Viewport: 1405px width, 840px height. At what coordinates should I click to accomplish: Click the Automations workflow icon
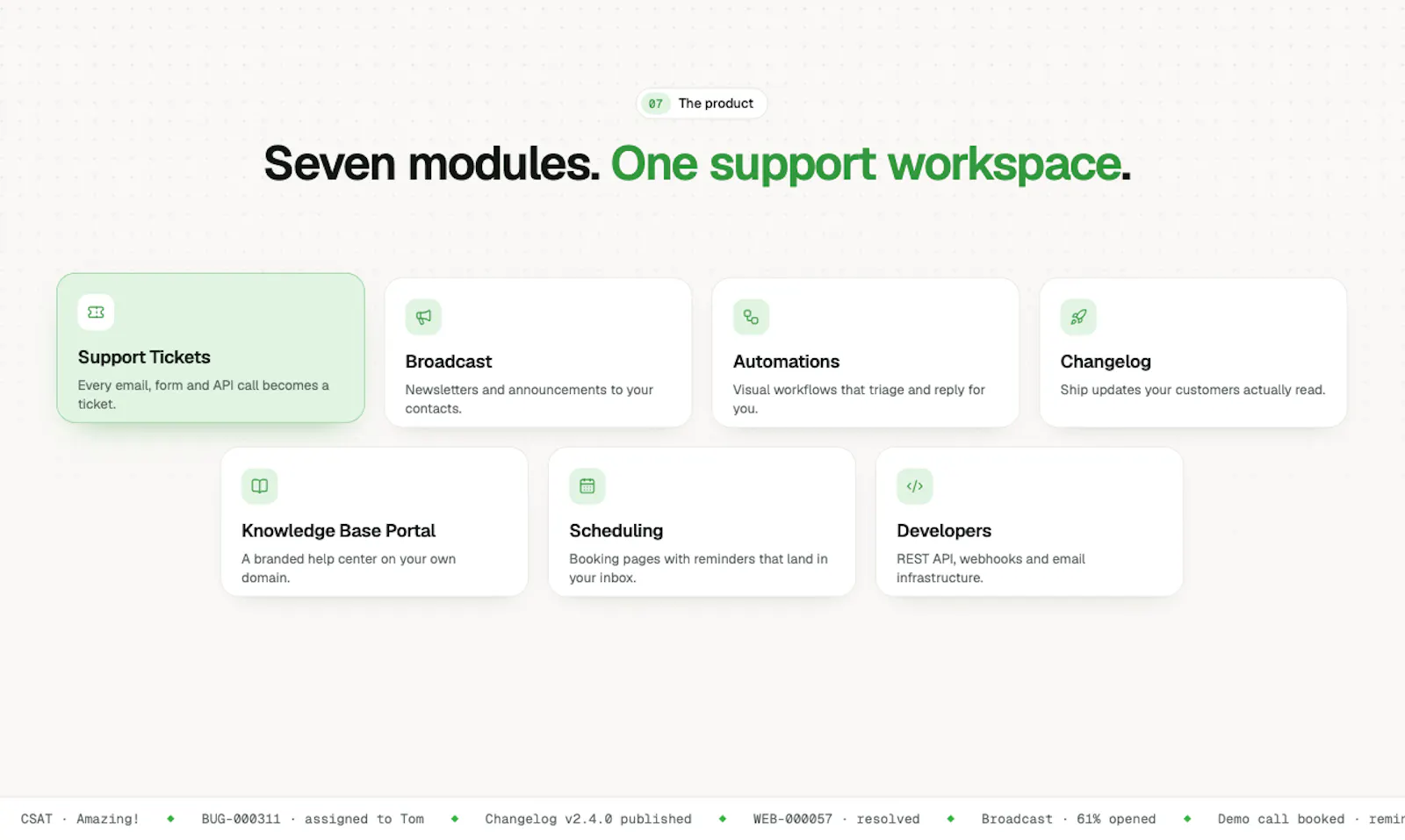pos(751,317)
